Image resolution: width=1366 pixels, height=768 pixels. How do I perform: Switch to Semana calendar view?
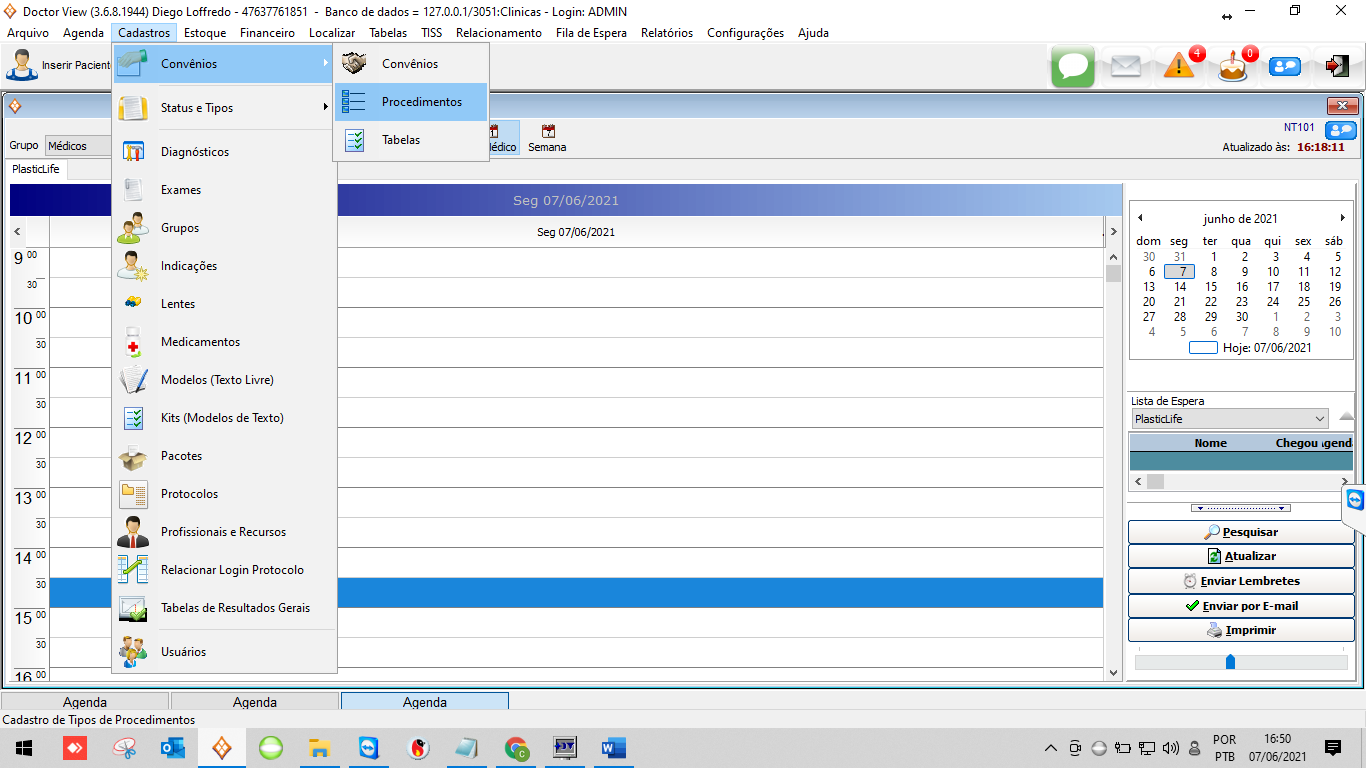[547, 138]
